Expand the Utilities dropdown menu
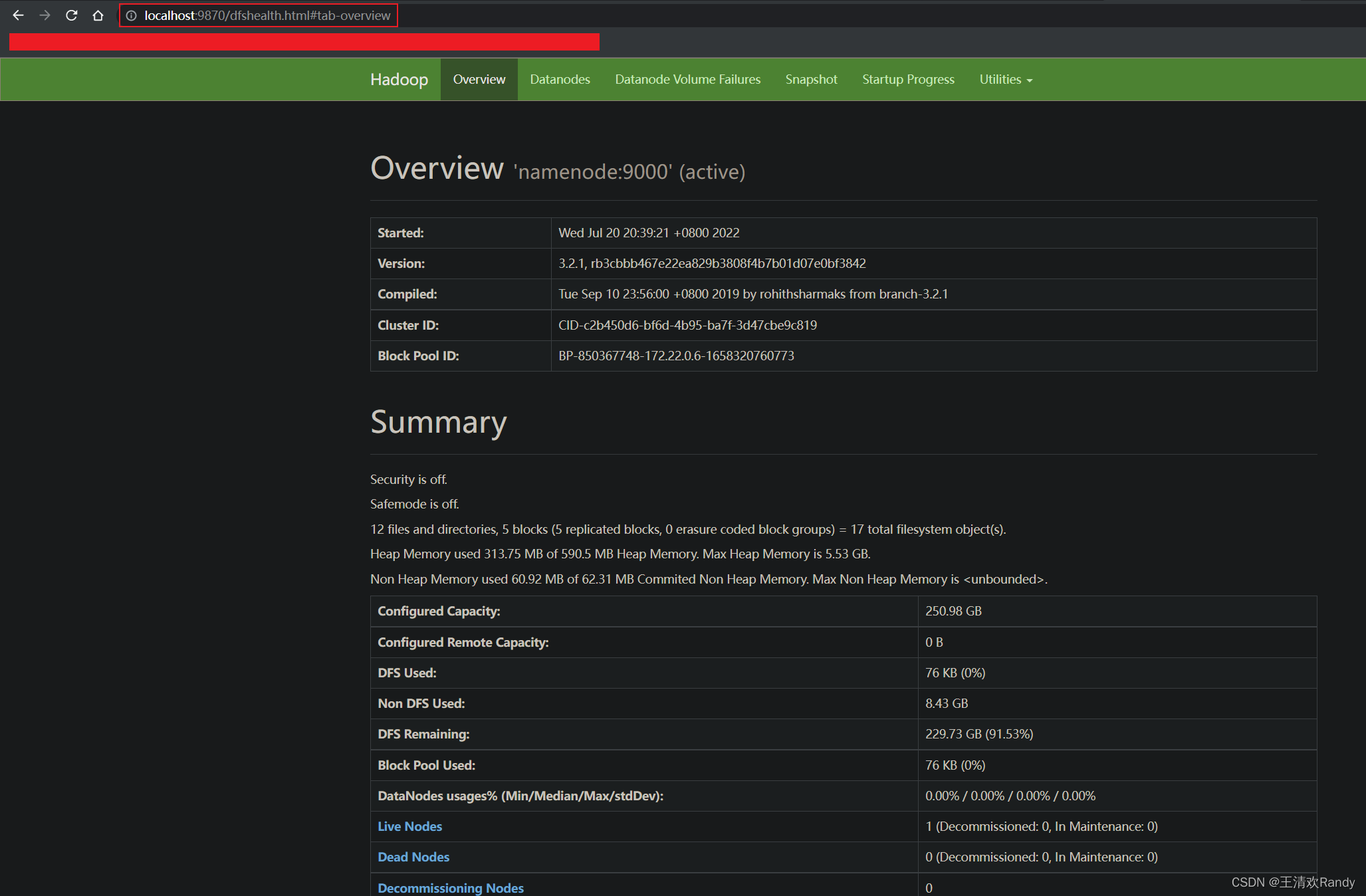 click(x=1006, y=79)
